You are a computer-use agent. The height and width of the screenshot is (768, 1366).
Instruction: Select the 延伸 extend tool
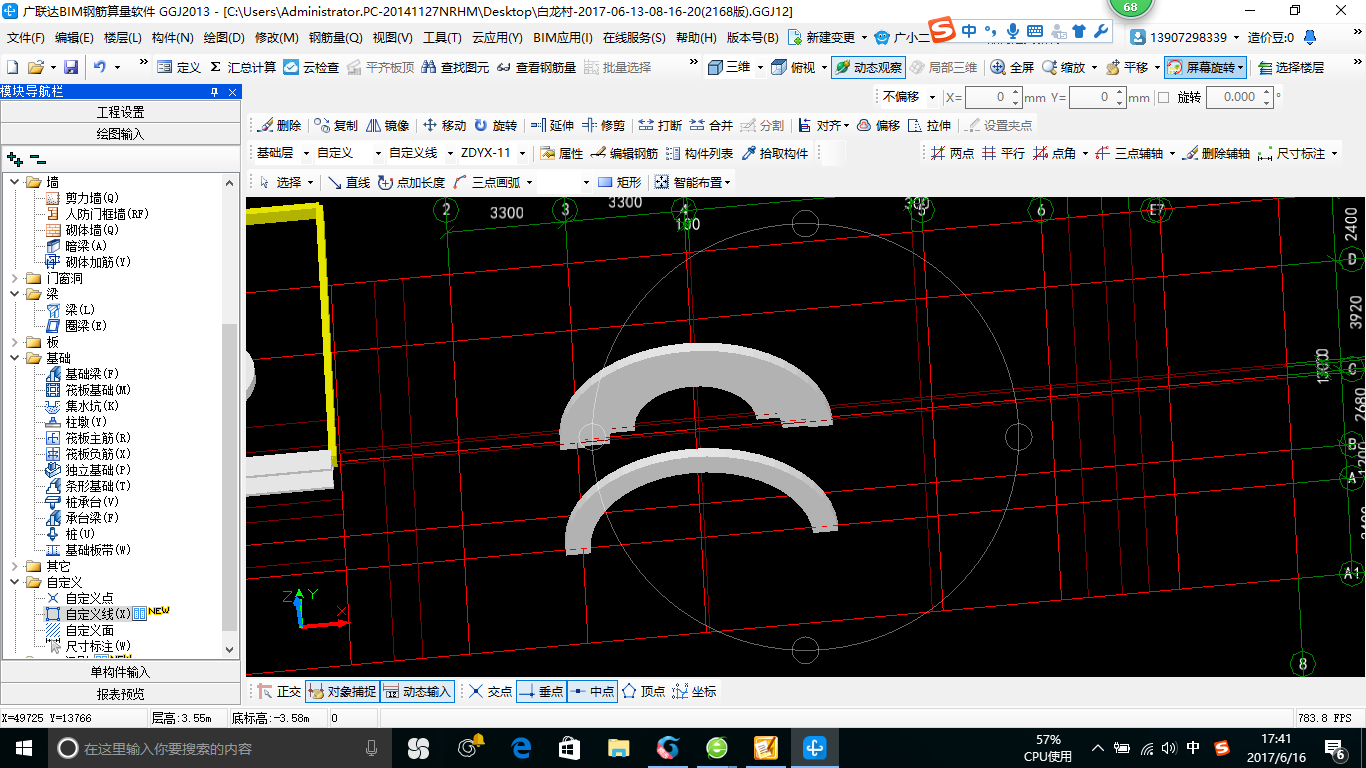[x=552, y=125]
